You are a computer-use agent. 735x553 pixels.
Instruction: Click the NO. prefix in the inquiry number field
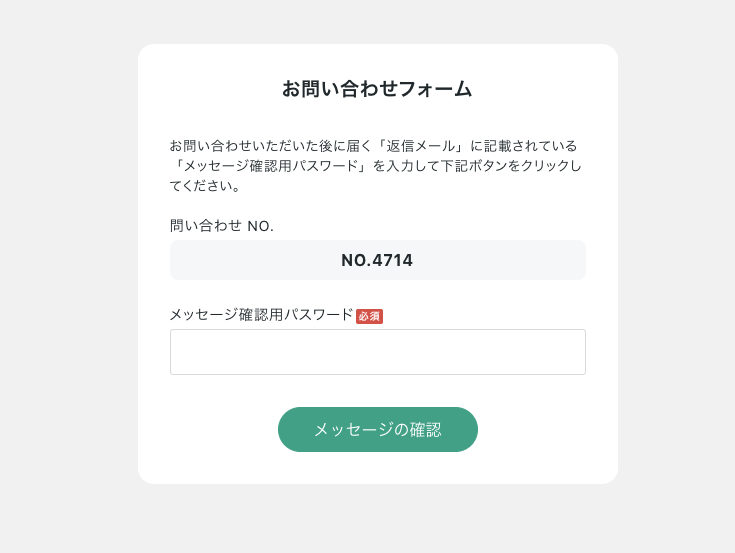click(x=355, y=261)
